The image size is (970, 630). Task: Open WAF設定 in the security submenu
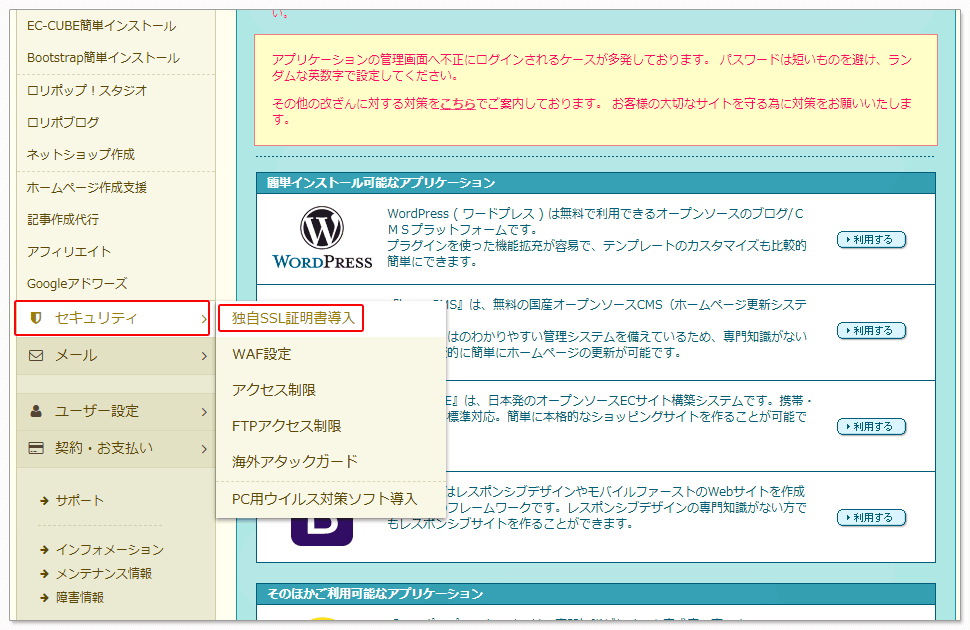[262, 355]
